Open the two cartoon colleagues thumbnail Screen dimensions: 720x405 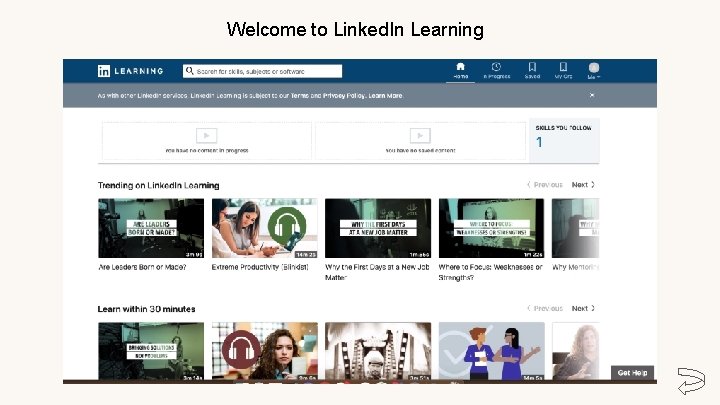click(x=491, y=351)
